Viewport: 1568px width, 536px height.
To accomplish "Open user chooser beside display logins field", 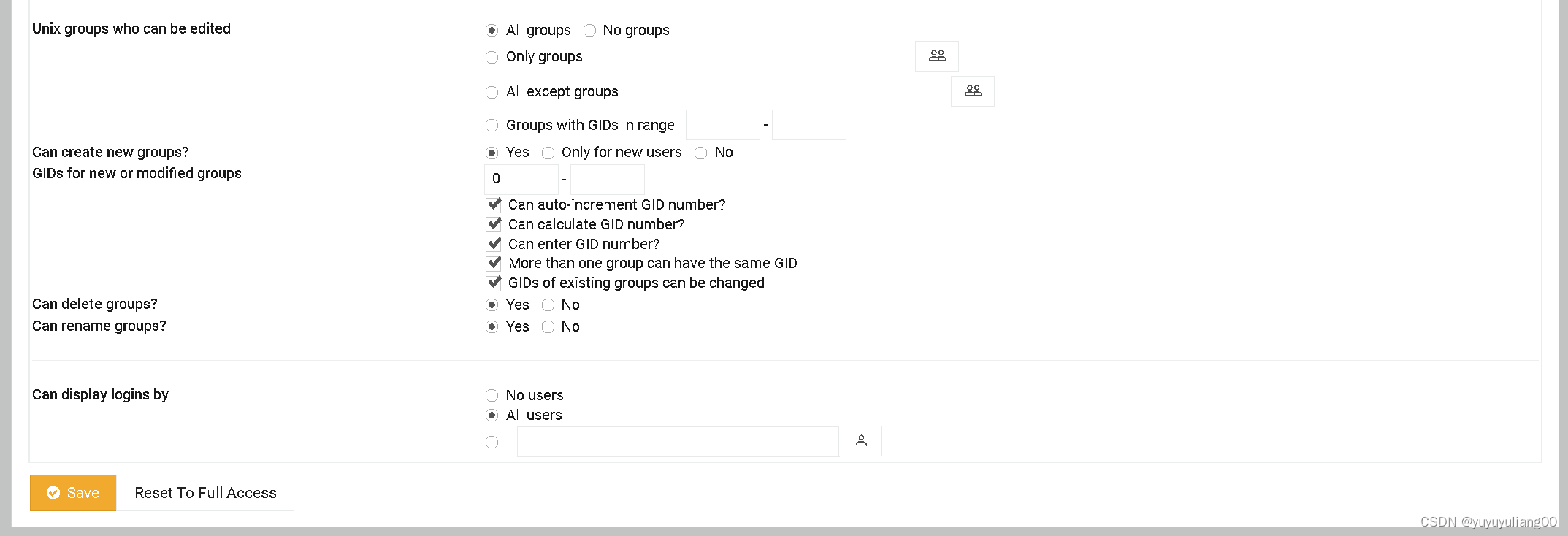I will (x=860, y=441).
